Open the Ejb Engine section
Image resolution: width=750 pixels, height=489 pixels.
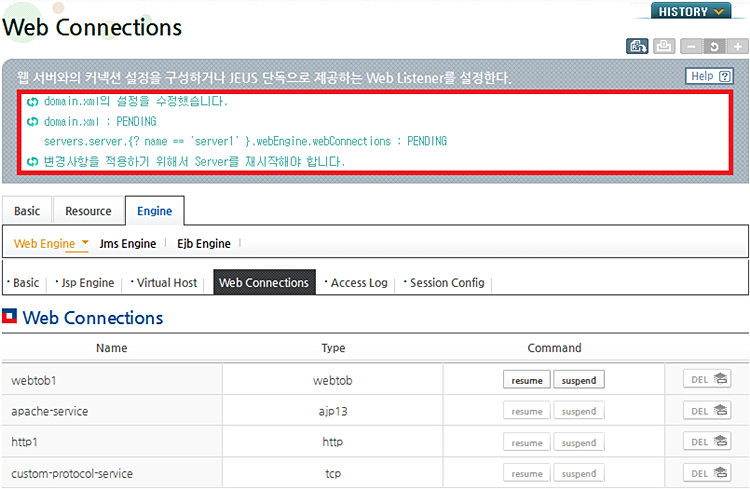[x=204, y=244]
